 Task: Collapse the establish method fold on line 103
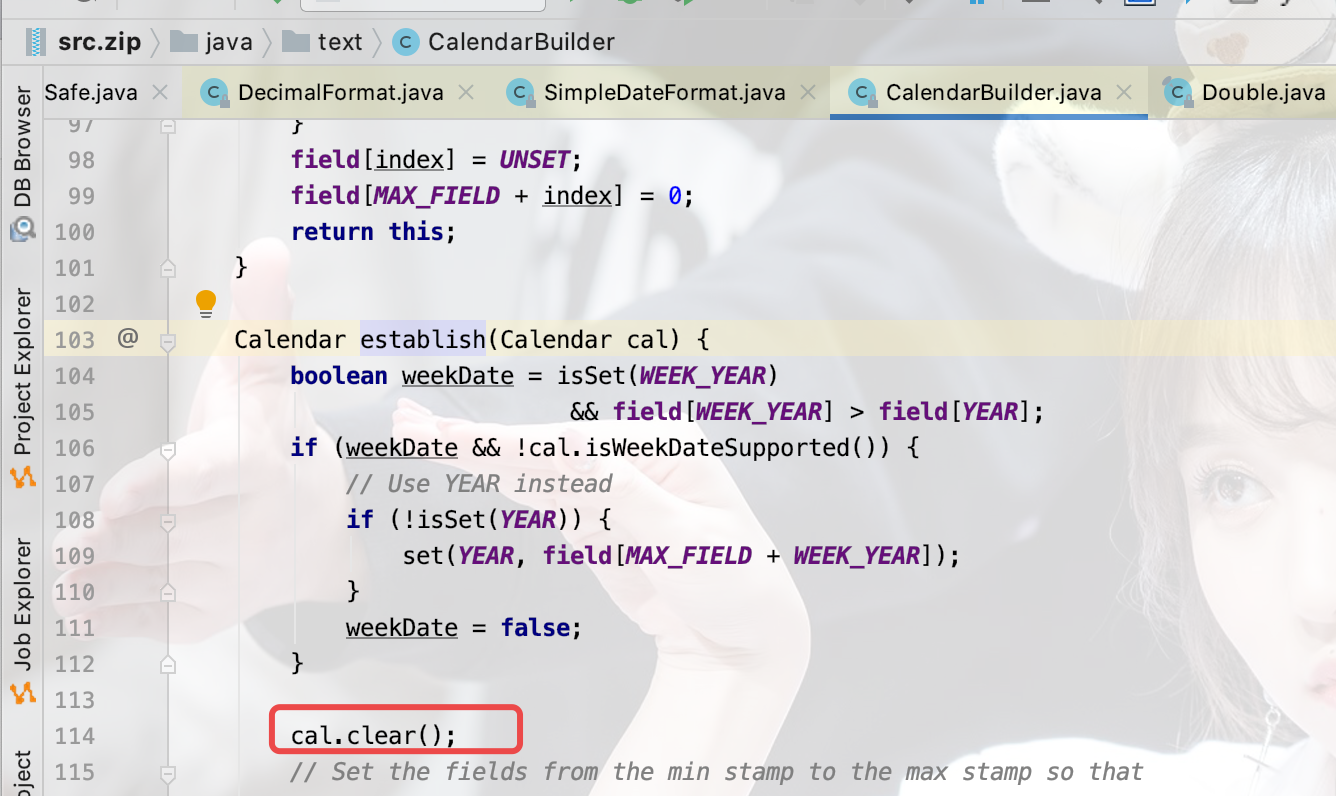tap(168, 340)
